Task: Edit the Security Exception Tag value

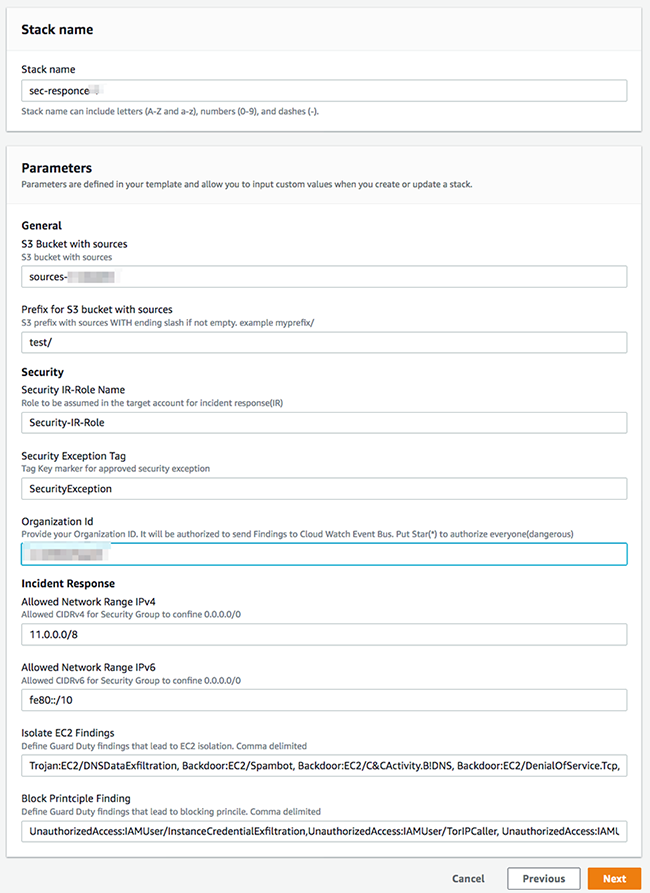Action: click(x=324, y=488)
